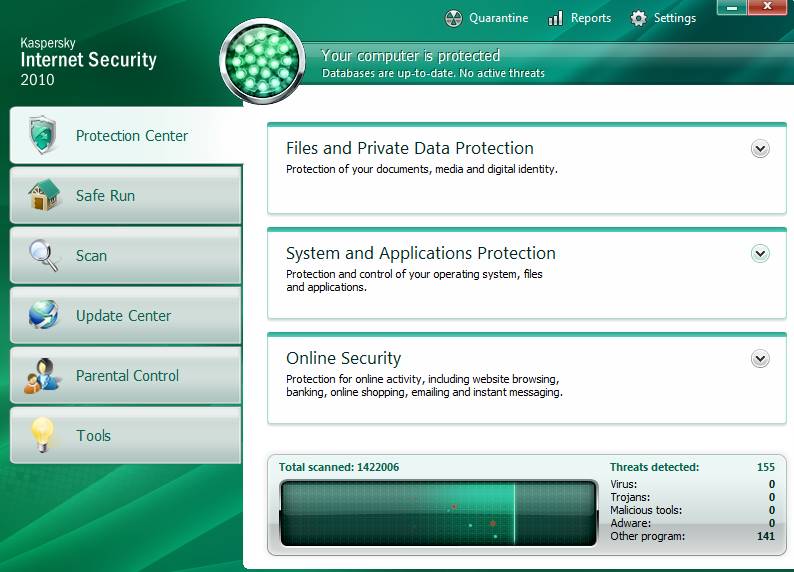This screenshot has height=572, width=794.
Task: Expand System and Applications Protection chevron
Action: click(760, 254)
